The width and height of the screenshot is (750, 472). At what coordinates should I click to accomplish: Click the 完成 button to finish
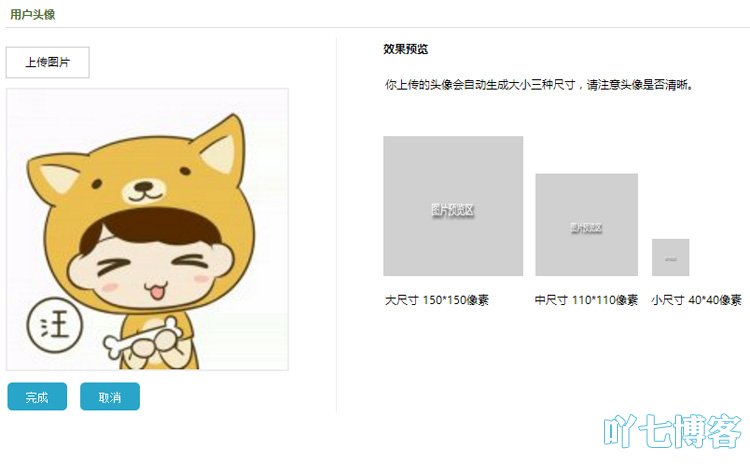(37, 396)
